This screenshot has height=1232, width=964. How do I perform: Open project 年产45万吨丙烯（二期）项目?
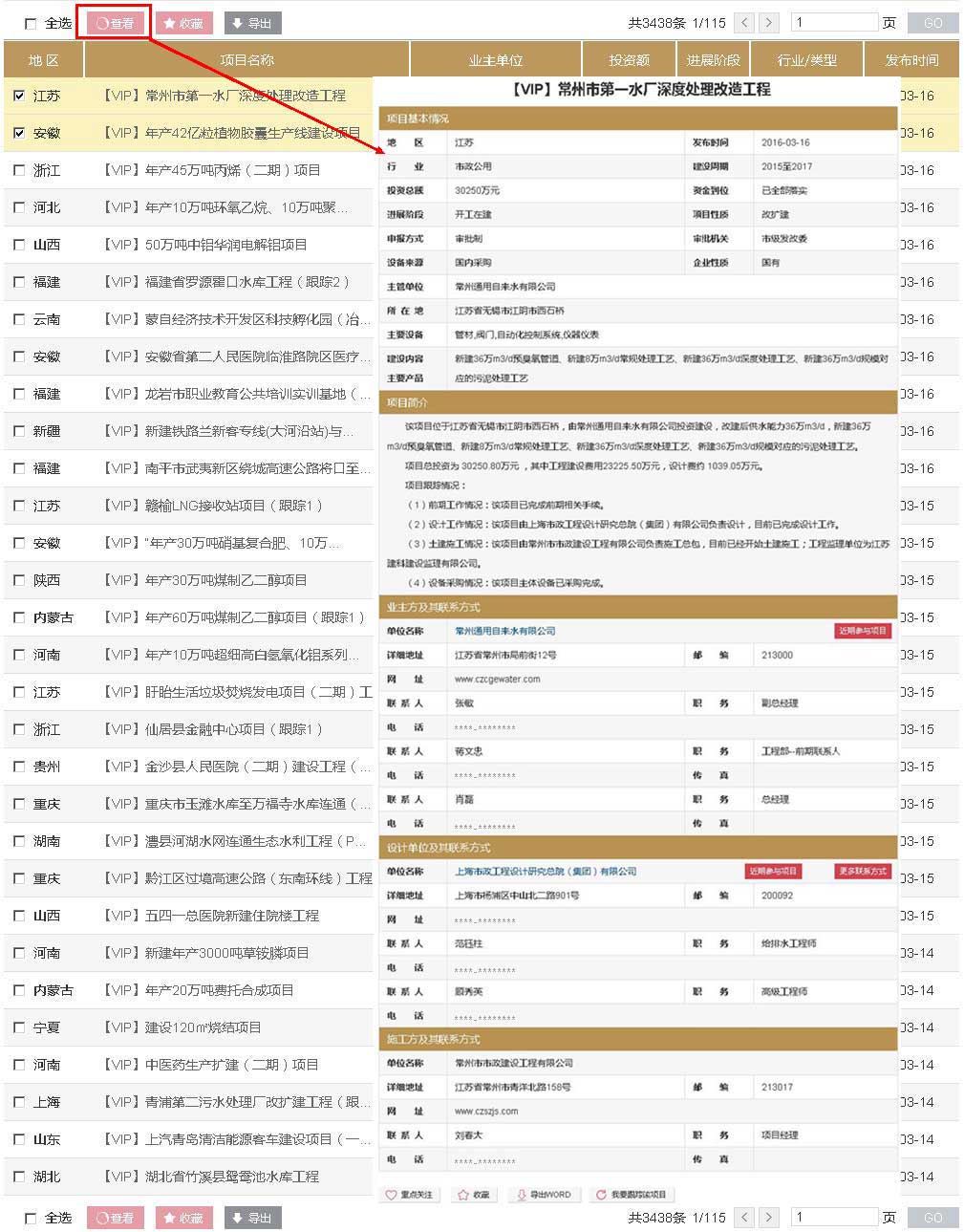click(212, 170)
